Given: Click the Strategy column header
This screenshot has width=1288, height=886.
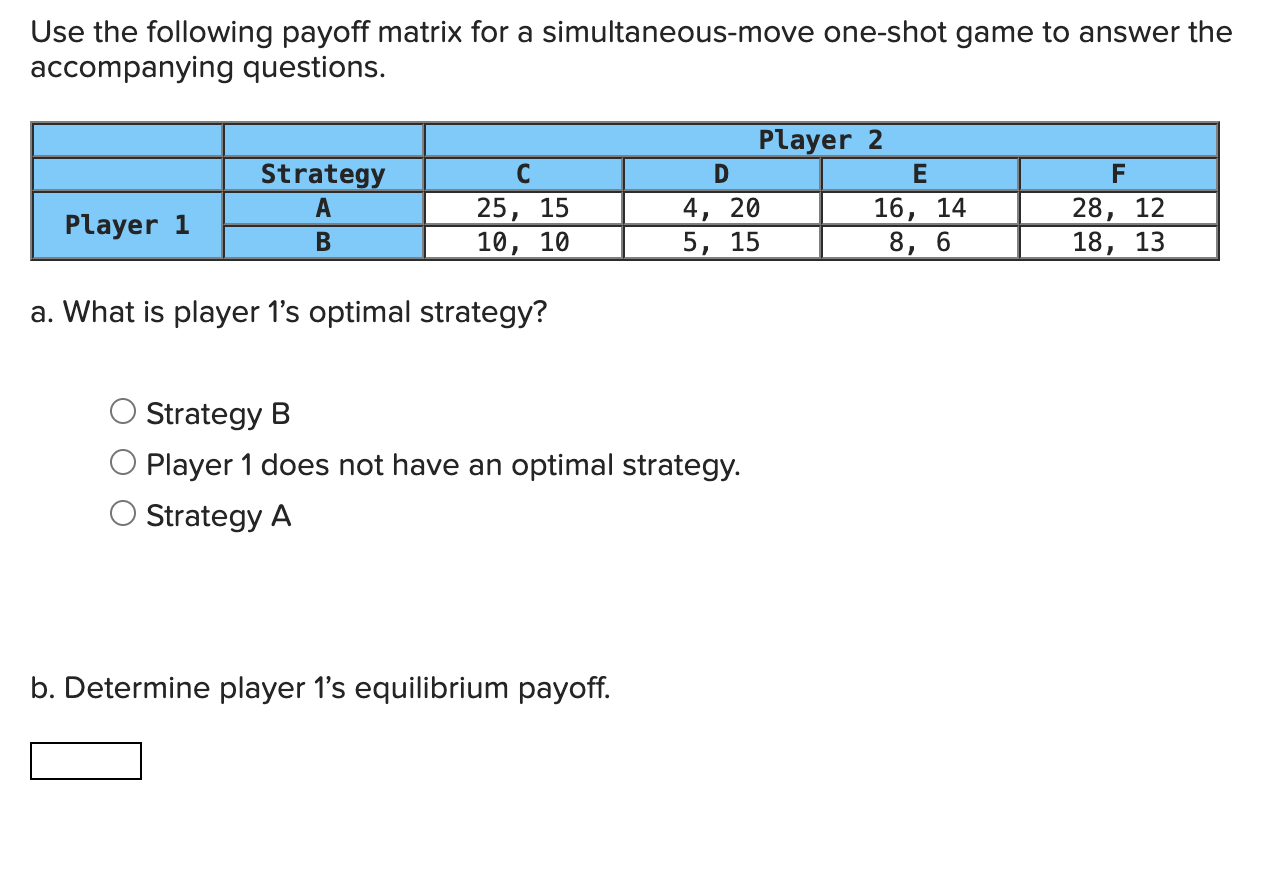Looking at the screenshot, I should pos(322,173).
